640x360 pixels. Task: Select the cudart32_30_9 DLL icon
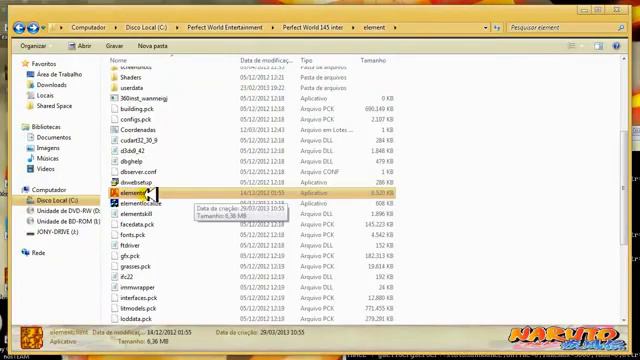(x=114, y=140)
